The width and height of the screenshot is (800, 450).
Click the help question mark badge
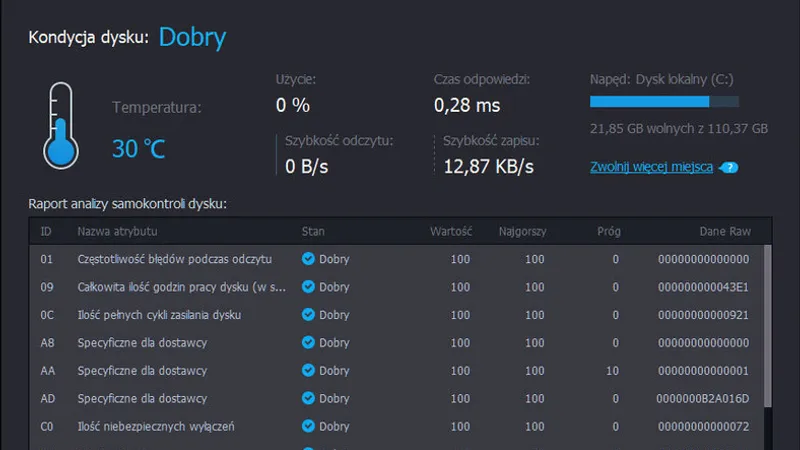click(x=729, y=167)
